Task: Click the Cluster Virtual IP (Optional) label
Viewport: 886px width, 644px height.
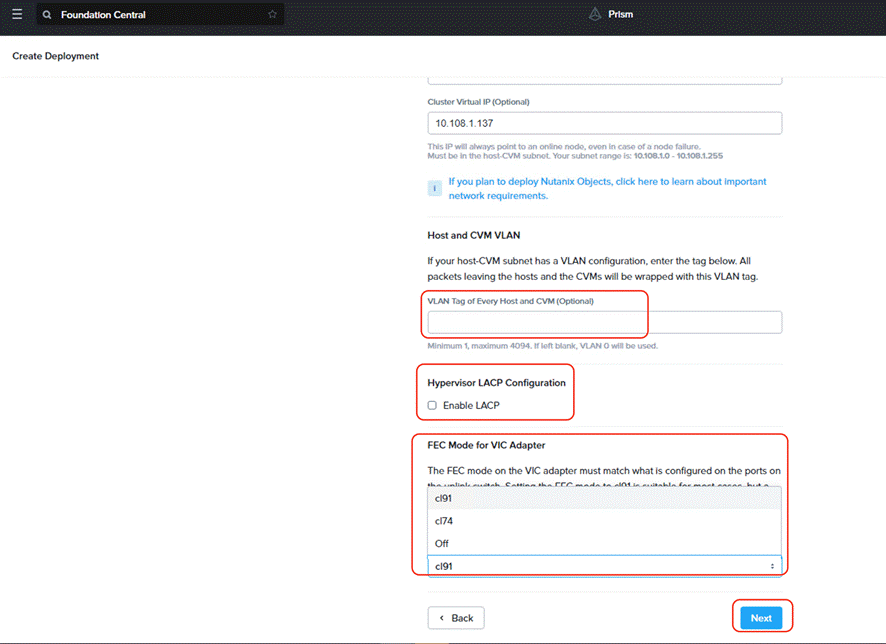Action: click(x=478, y=102)
